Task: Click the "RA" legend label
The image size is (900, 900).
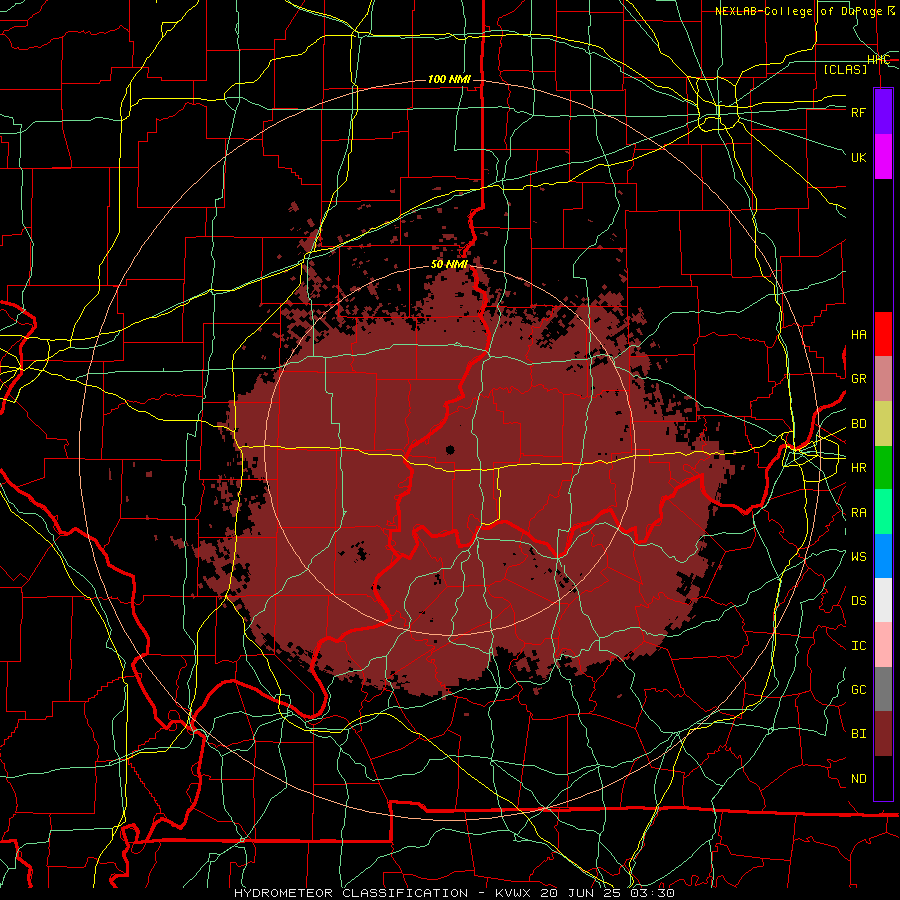Action: tap(858, 513)
